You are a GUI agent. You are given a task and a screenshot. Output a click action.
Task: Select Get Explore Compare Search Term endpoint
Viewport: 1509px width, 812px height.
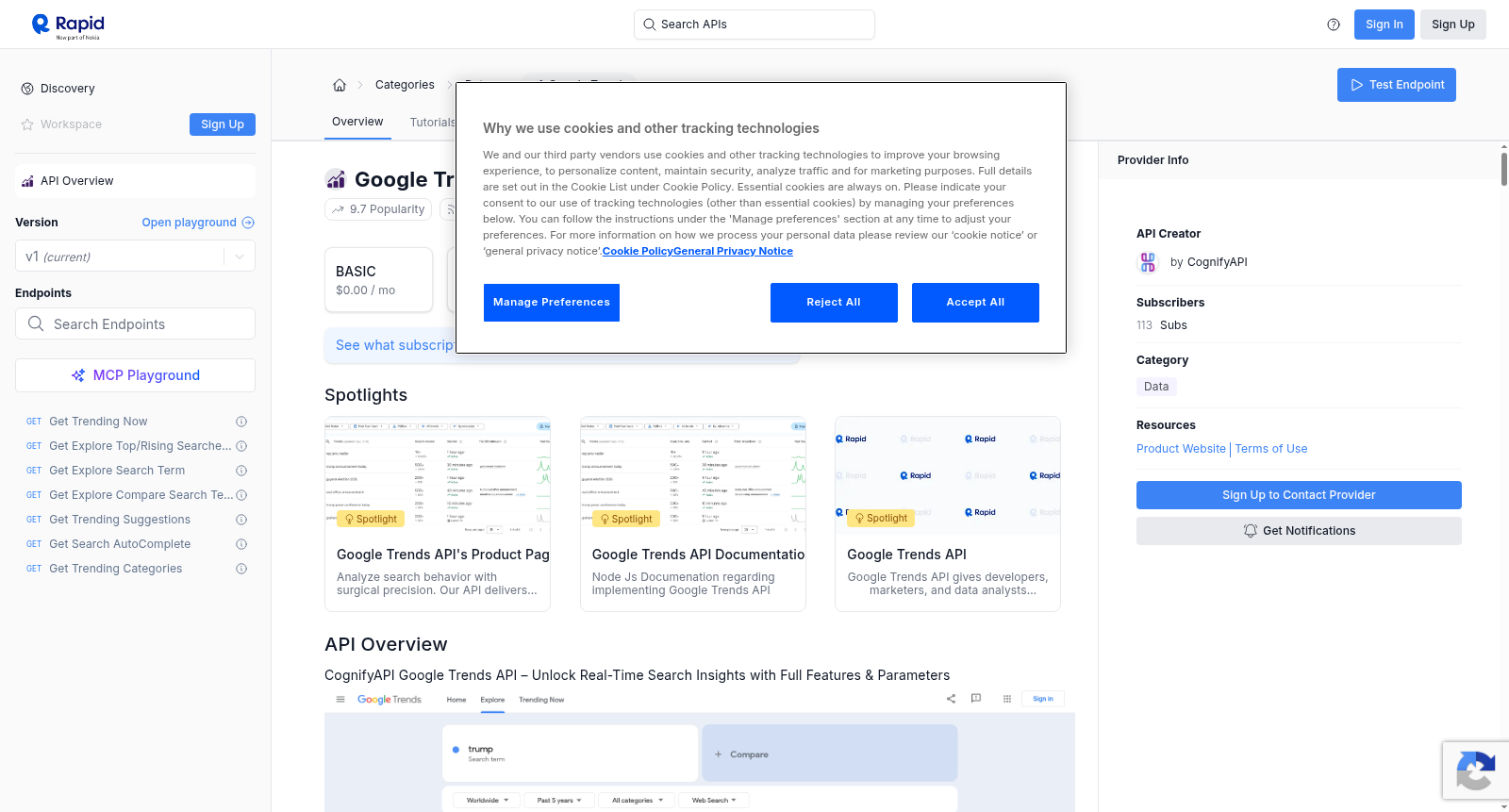point(141,495)
